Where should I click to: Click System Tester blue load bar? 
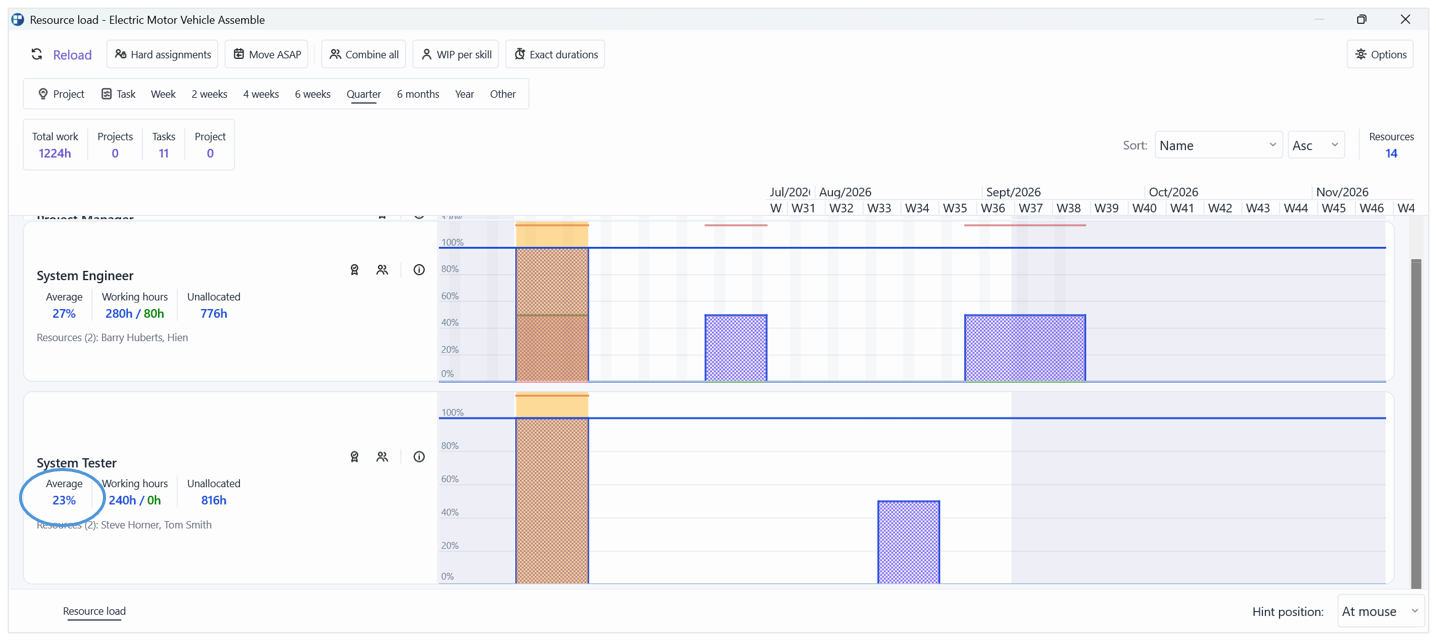[x=909, y=542]
